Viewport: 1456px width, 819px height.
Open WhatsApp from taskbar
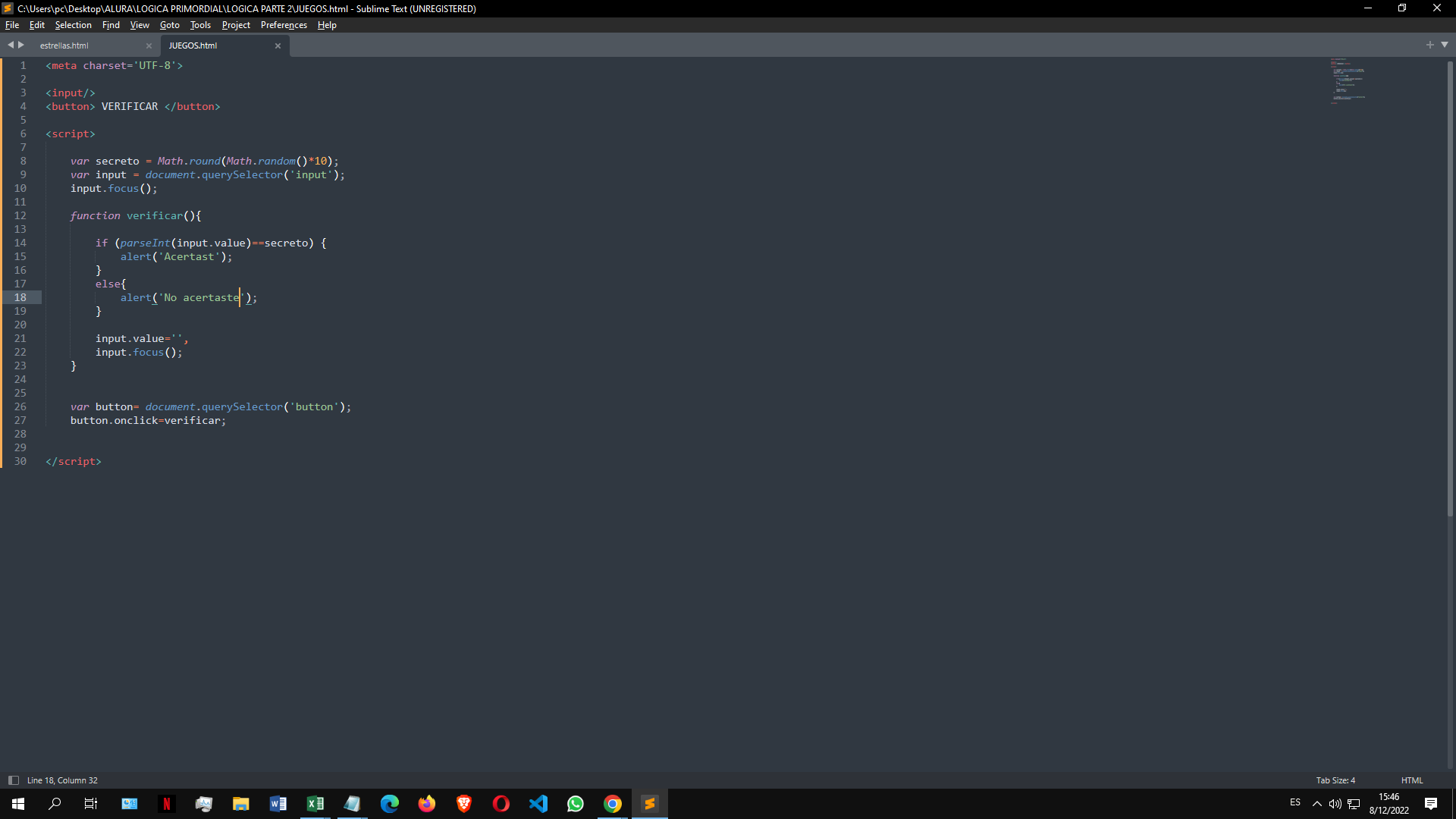(x=575, y=804)
